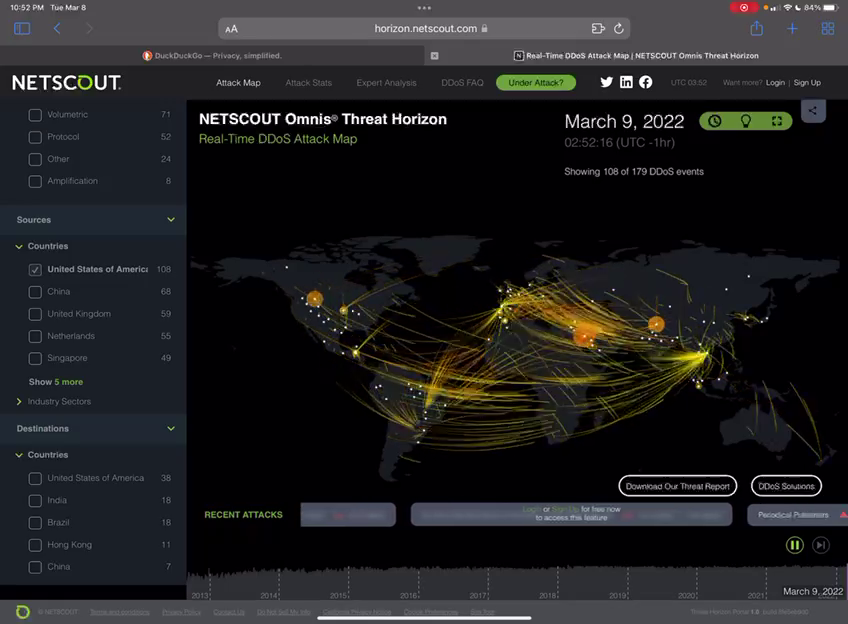Click the green Under Attack? button

pos(535,83)
